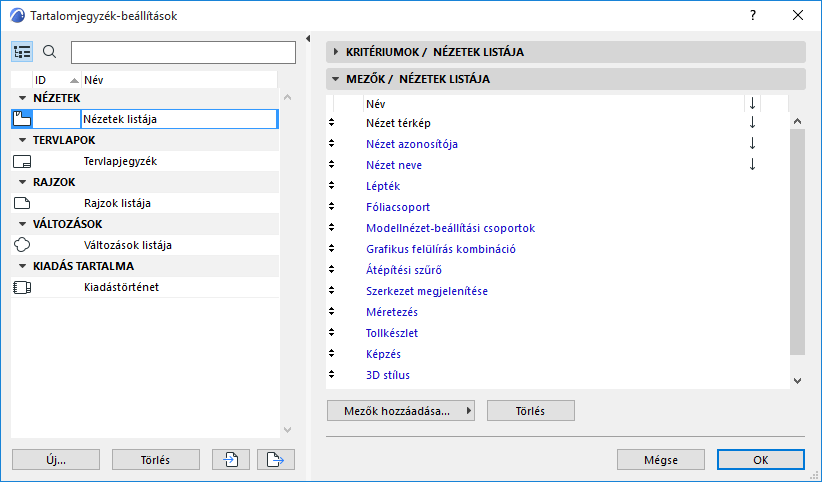Click the Új... button
Image resolution: width=822 pixels, height=482 pixels.
point(56,460)
